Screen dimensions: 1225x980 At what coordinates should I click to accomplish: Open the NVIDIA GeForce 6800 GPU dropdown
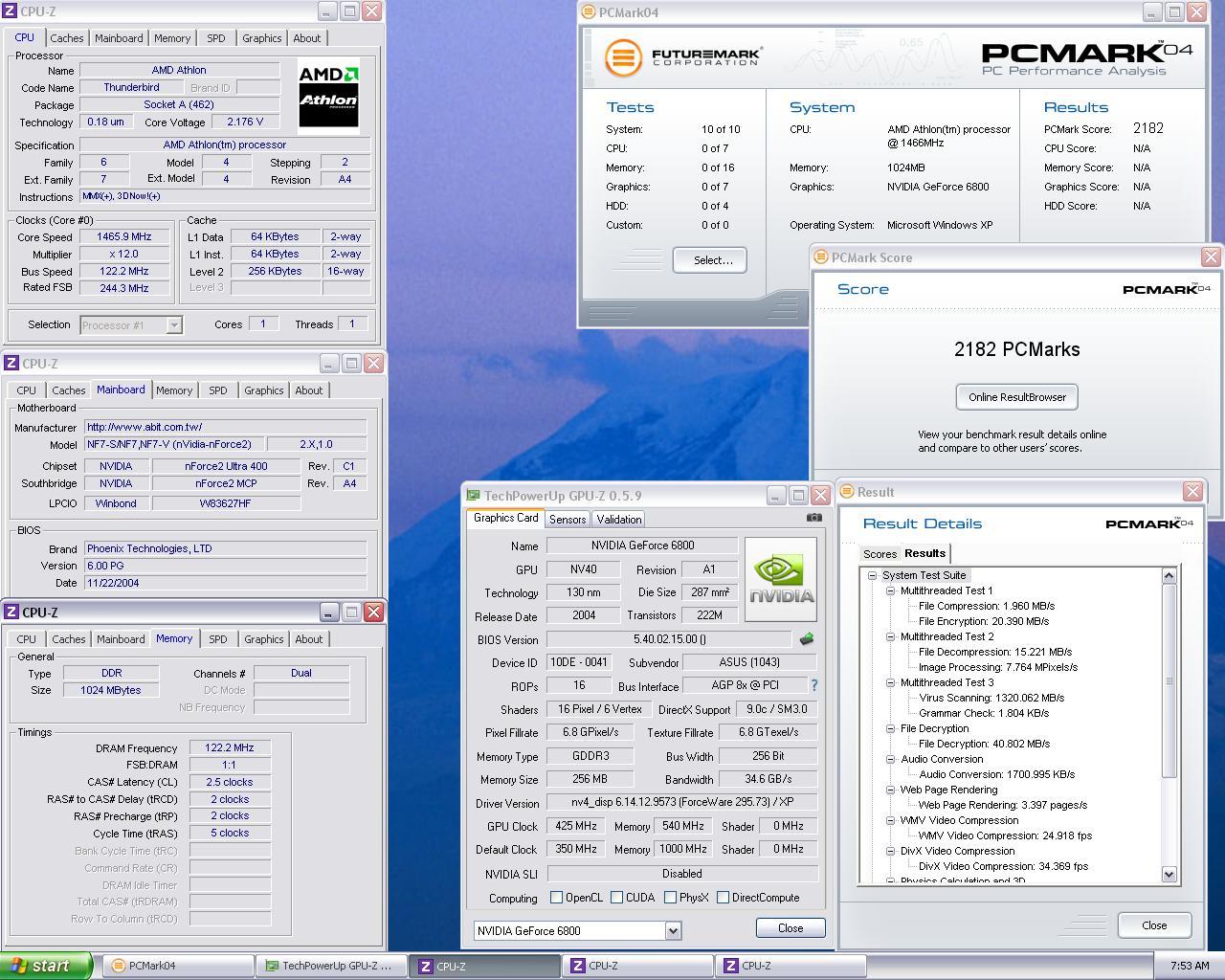click(673, 930)
